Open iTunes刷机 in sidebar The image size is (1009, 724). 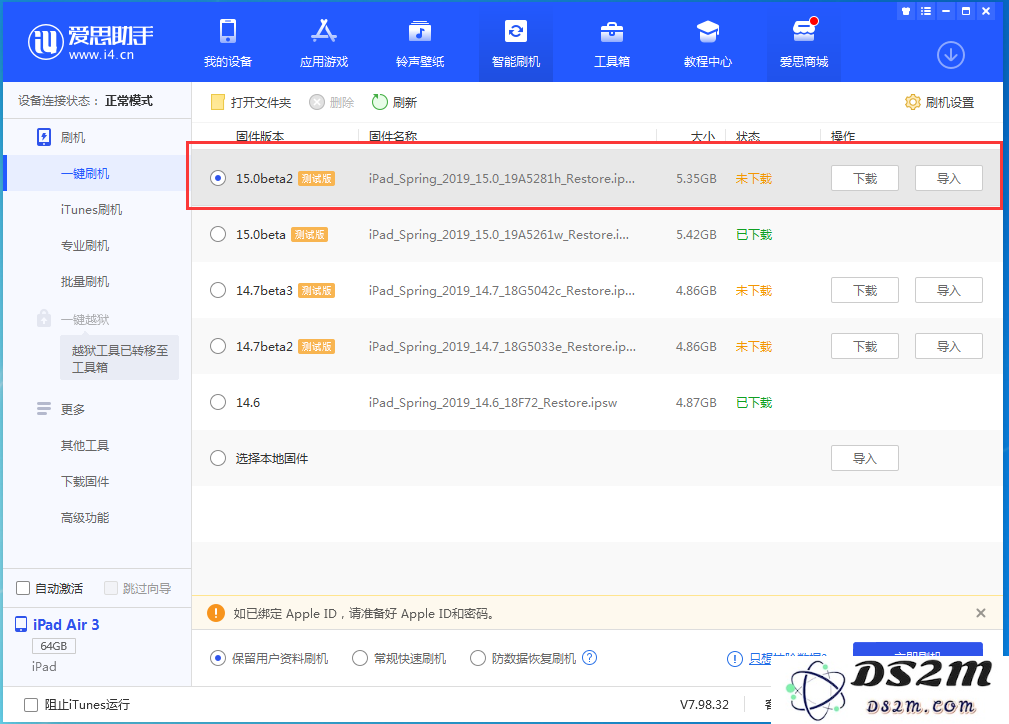91,209
